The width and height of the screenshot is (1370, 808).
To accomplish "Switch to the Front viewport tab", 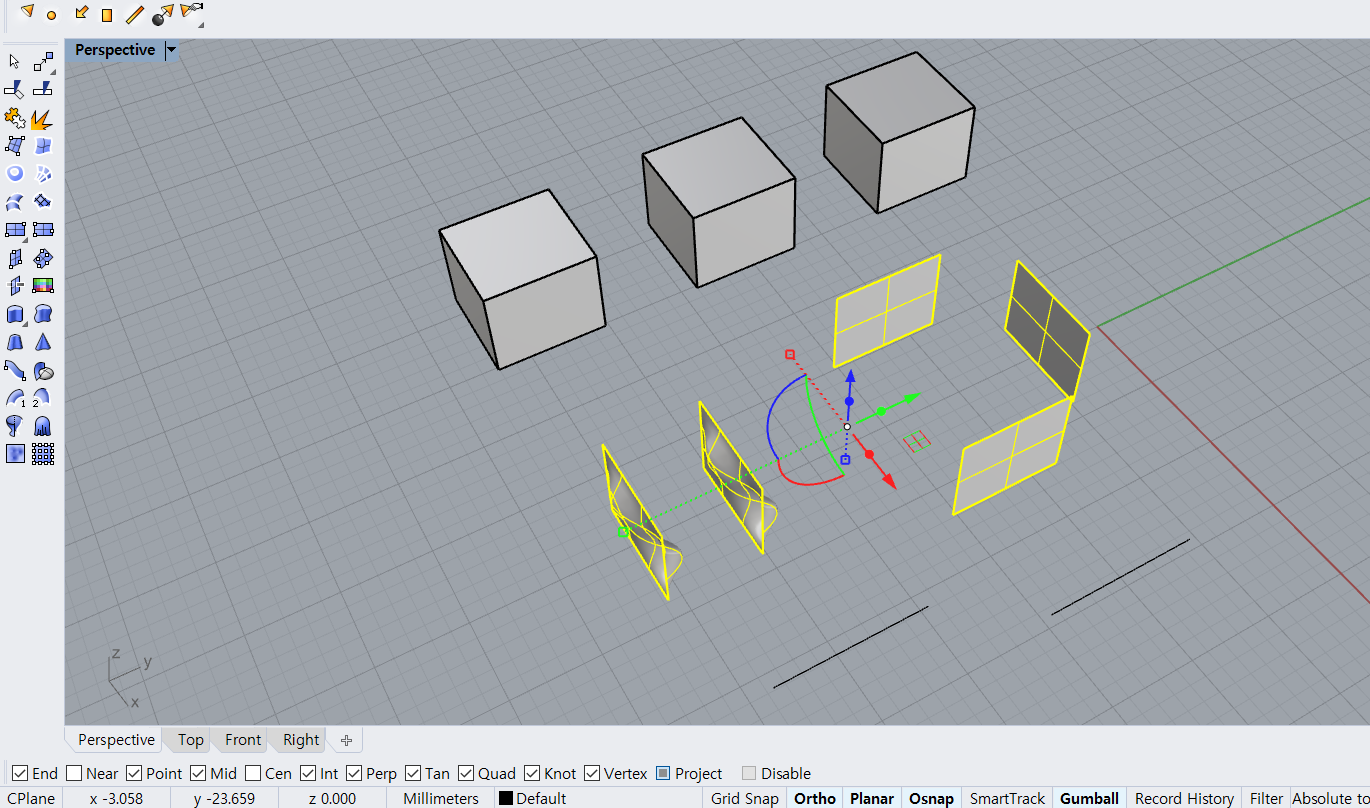I will tap(243, 740).
